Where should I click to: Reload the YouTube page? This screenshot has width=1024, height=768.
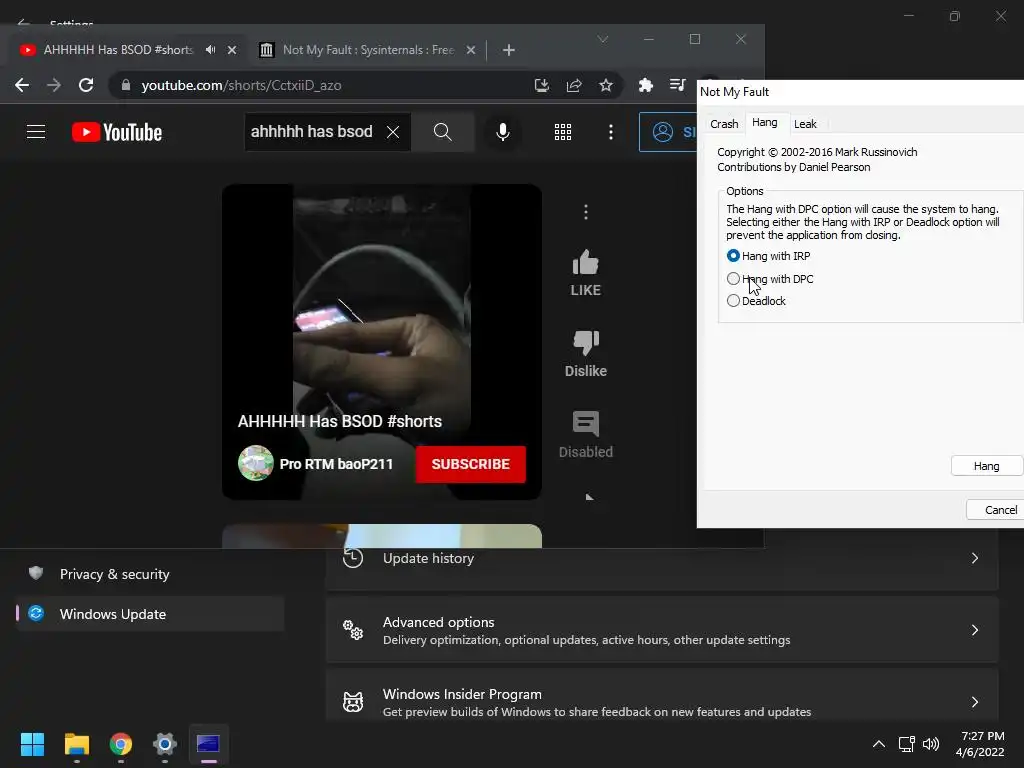click(x=86, y=85)
